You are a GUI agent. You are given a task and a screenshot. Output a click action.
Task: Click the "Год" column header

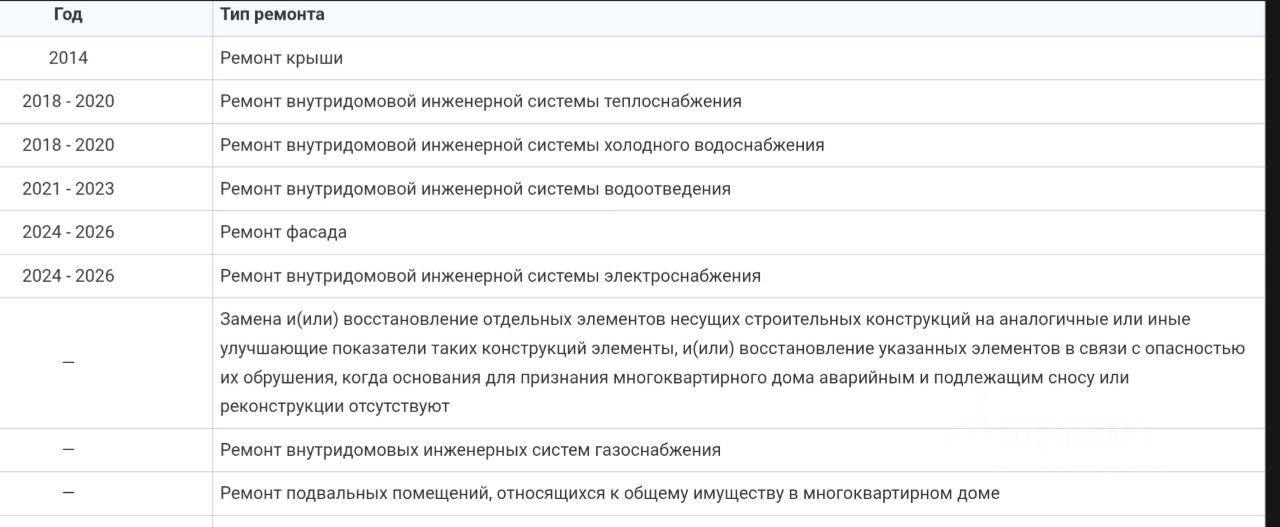(68, 15)
